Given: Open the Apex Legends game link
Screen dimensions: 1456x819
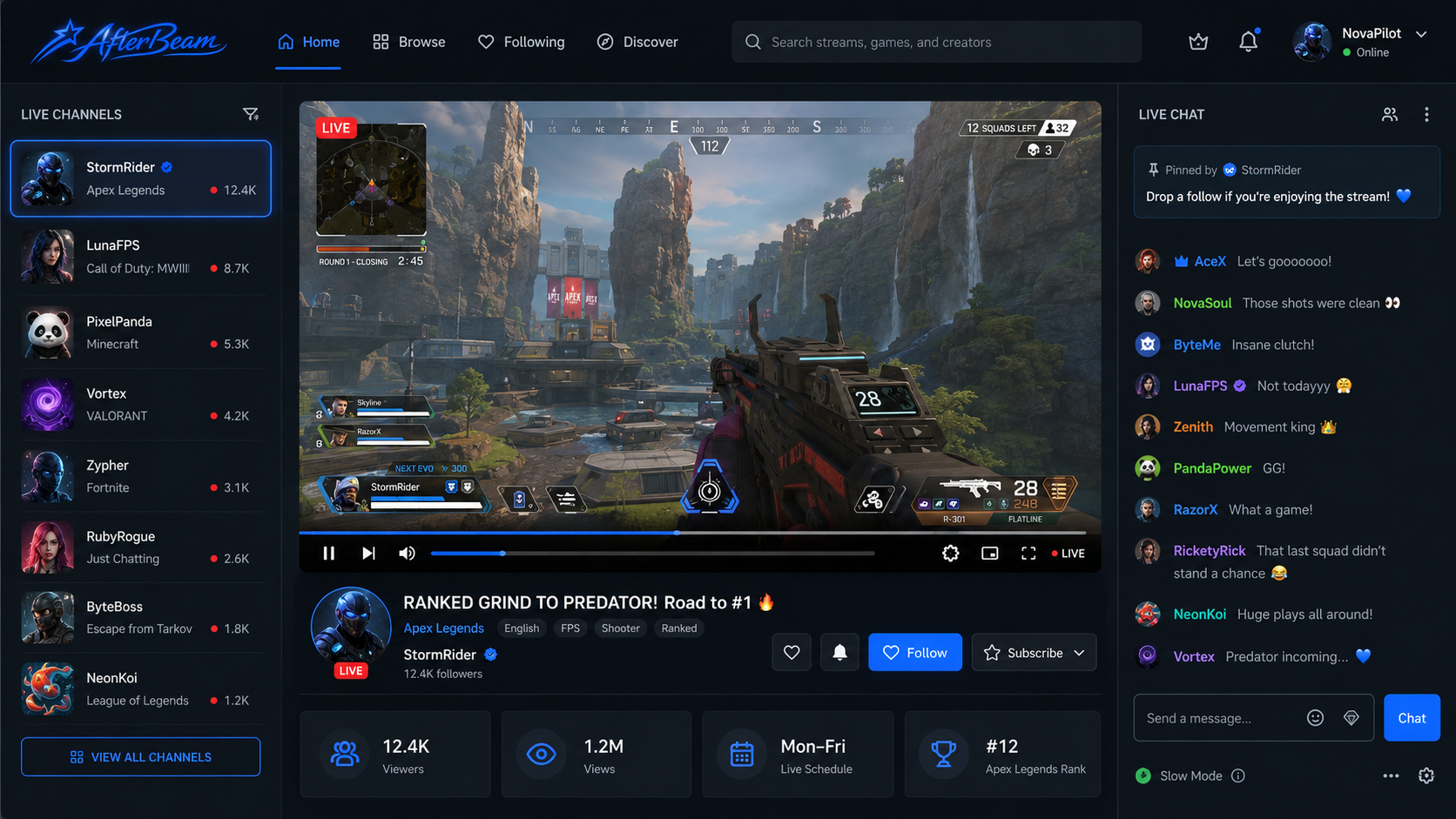Looking at the screenshot, I should tap(443, 628).
